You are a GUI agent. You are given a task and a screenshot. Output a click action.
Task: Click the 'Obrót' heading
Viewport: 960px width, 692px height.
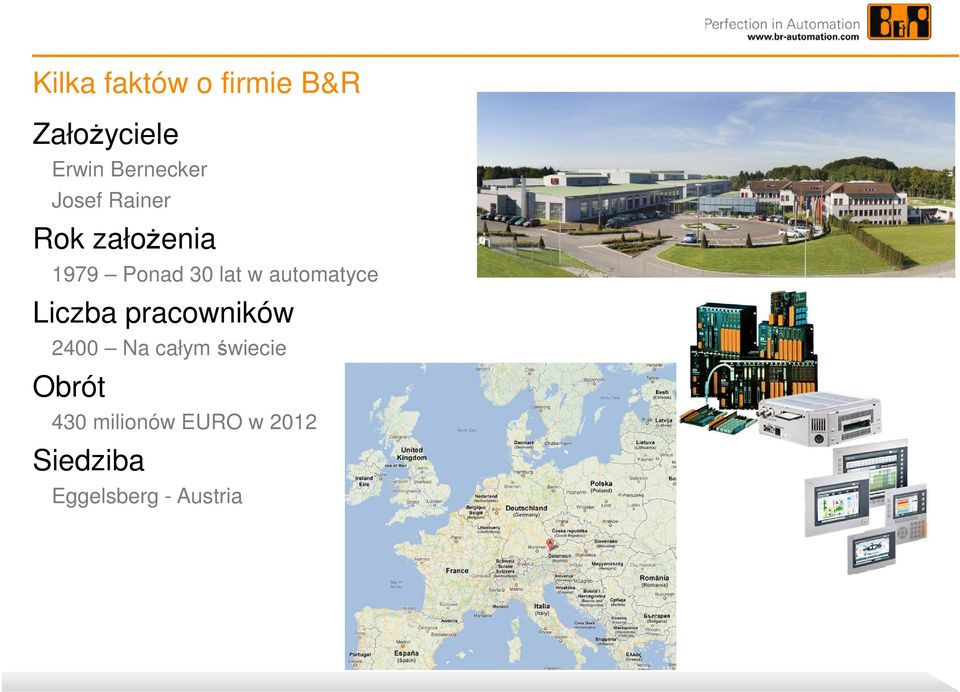click(69, 386)
